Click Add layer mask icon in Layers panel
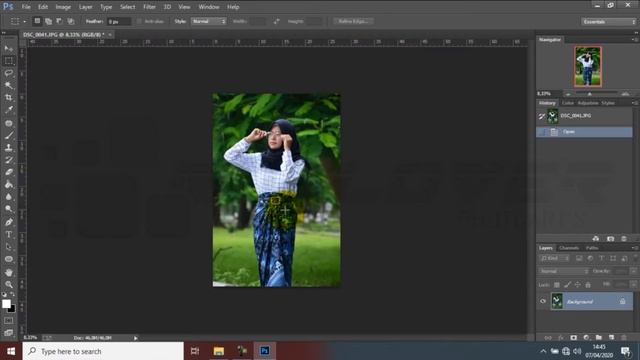The image size is (640, 360). pos(573,338)
